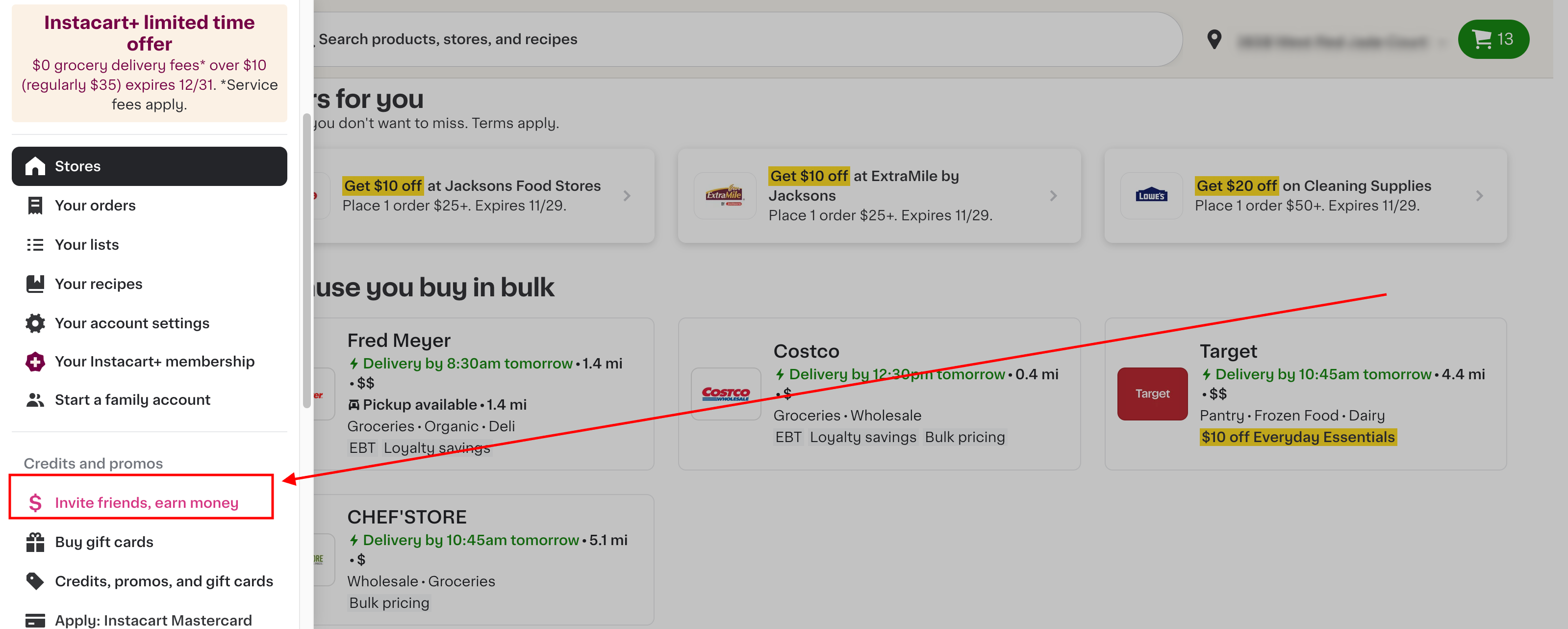Click the gift box icon
The width and height of the screenshot is (1568, 629).
35,542
